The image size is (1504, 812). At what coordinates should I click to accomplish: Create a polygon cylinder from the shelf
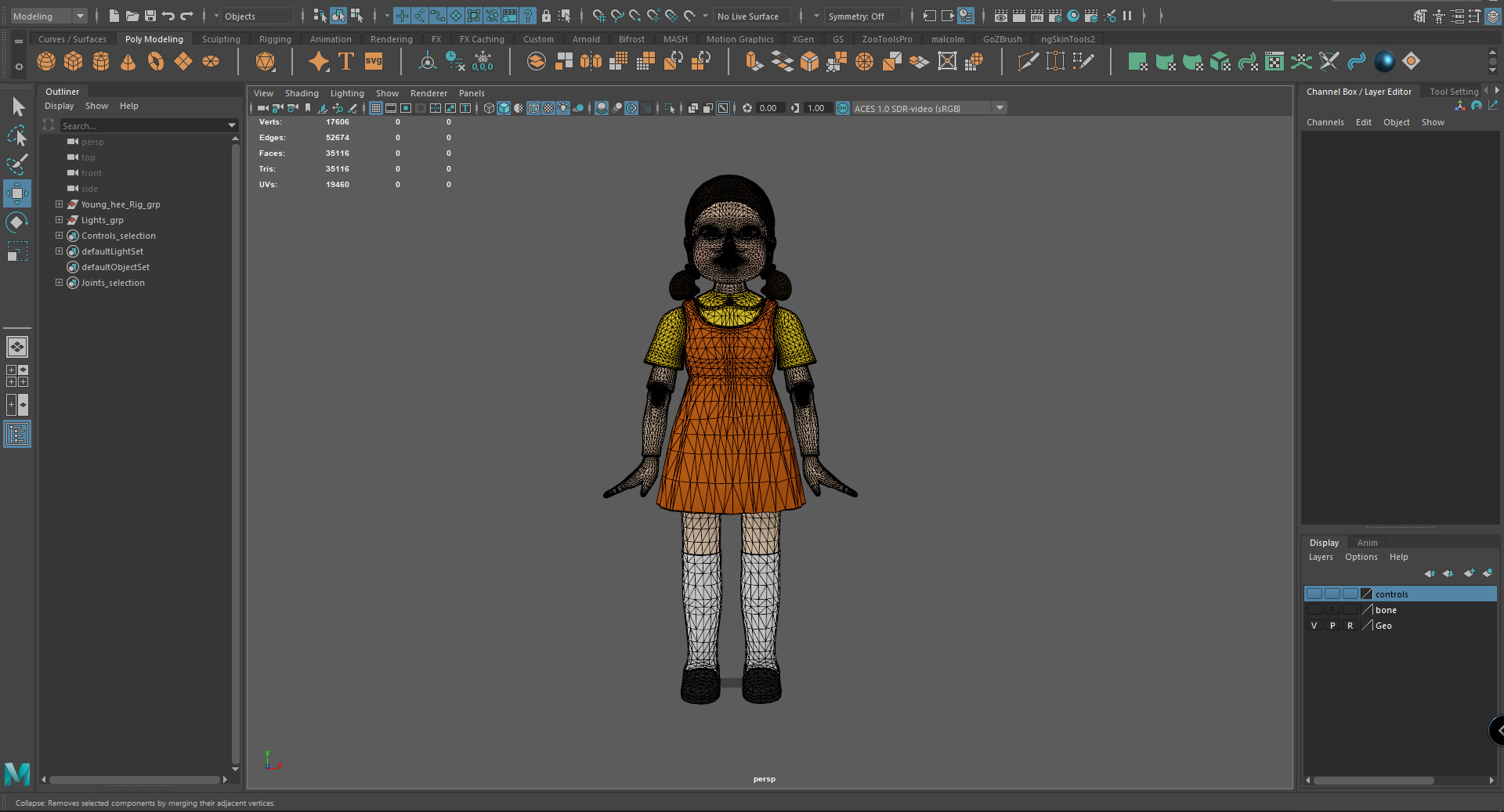pyautogui.click(x=101, y=61)
